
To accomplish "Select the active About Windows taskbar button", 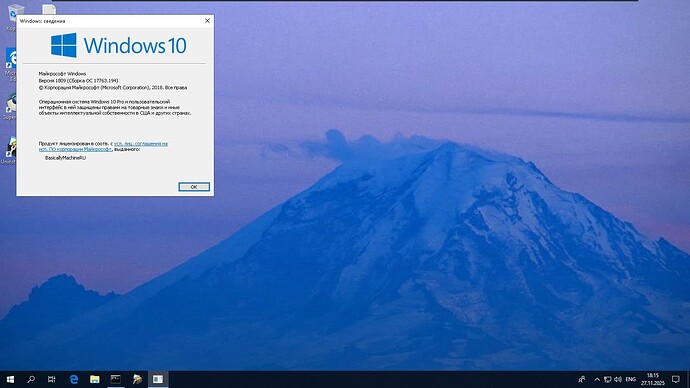I will click(x=158, y=379).
